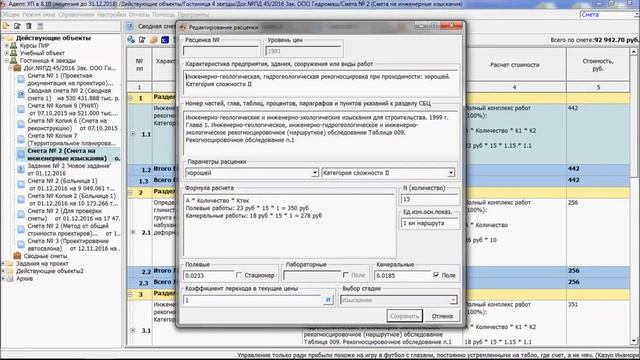Click the edit object icon in left toolbar

(17, 26)
